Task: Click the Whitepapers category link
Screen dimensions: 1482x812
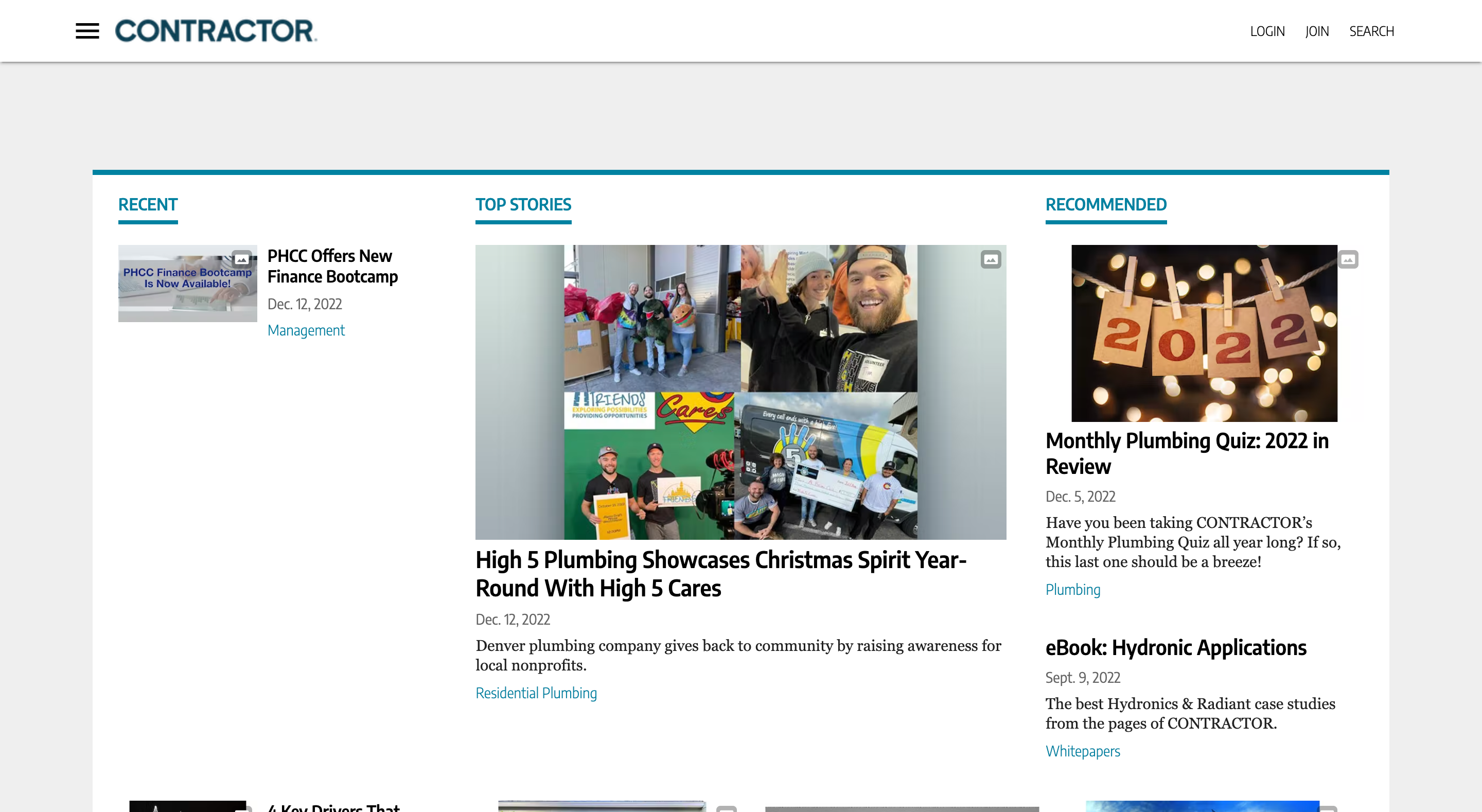Action: point(1083,751)
